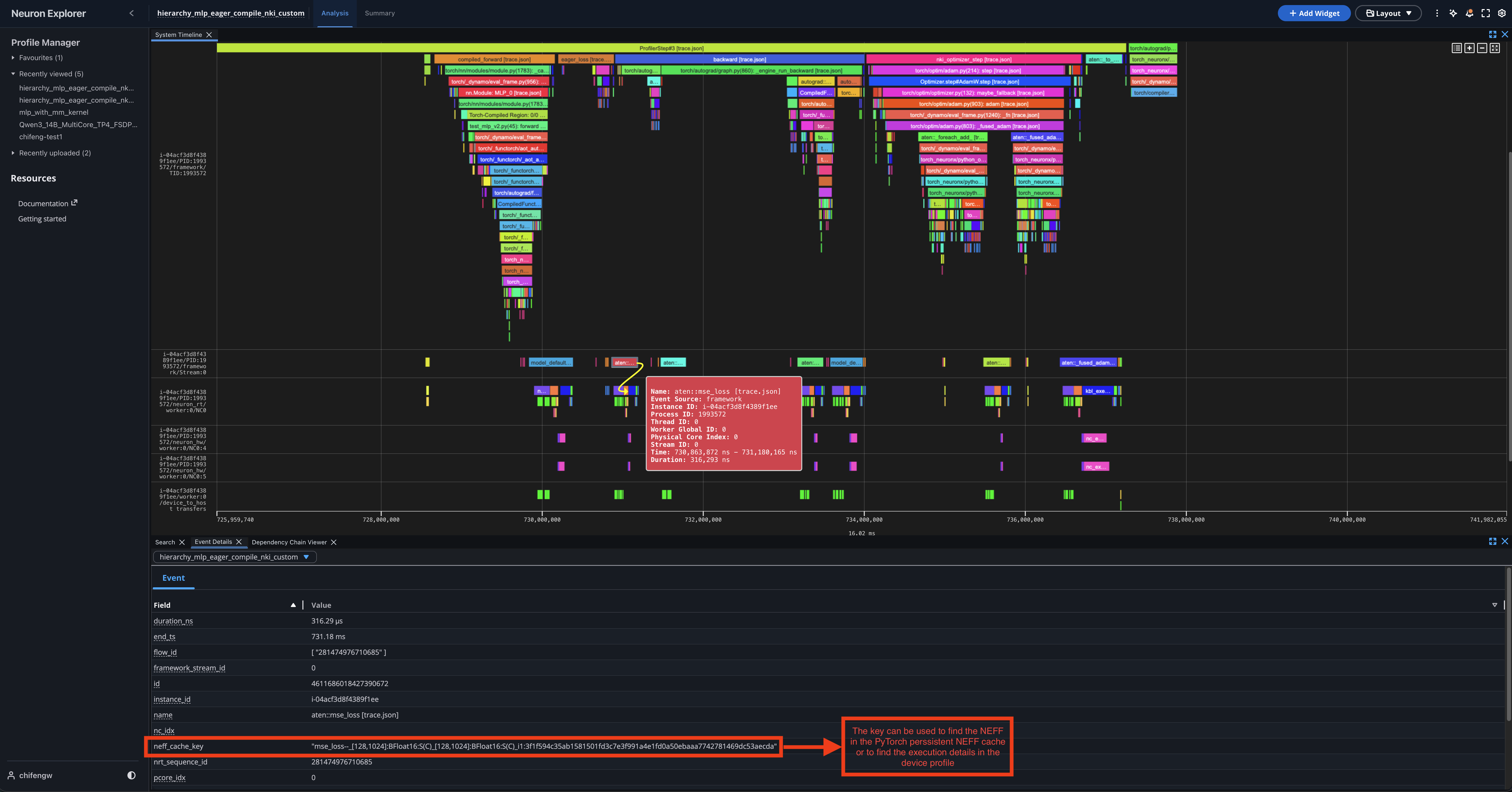Click the name value aten::mse_loss [trace.json]

pyautogui.click(x=354, y=715)
